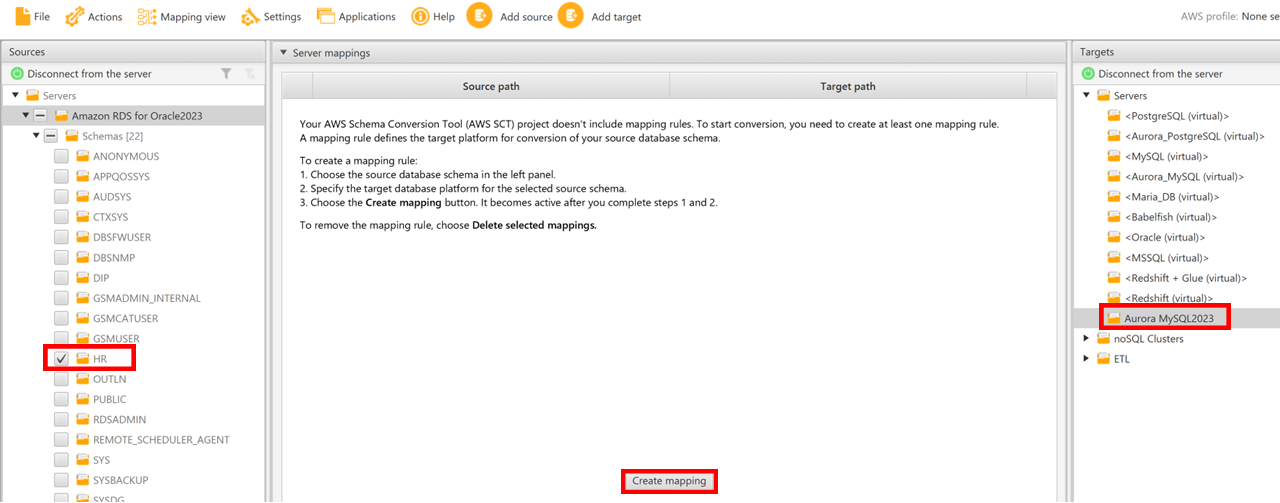This screenshot has width=1280, height=503.
Task: Check the DIP schema checkbox
Action: click(61, 278)
